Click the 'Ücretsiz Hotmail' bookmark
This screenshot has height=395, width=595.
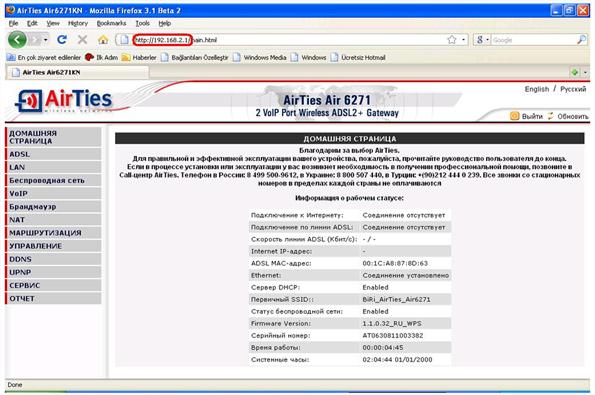click(358, 57)
